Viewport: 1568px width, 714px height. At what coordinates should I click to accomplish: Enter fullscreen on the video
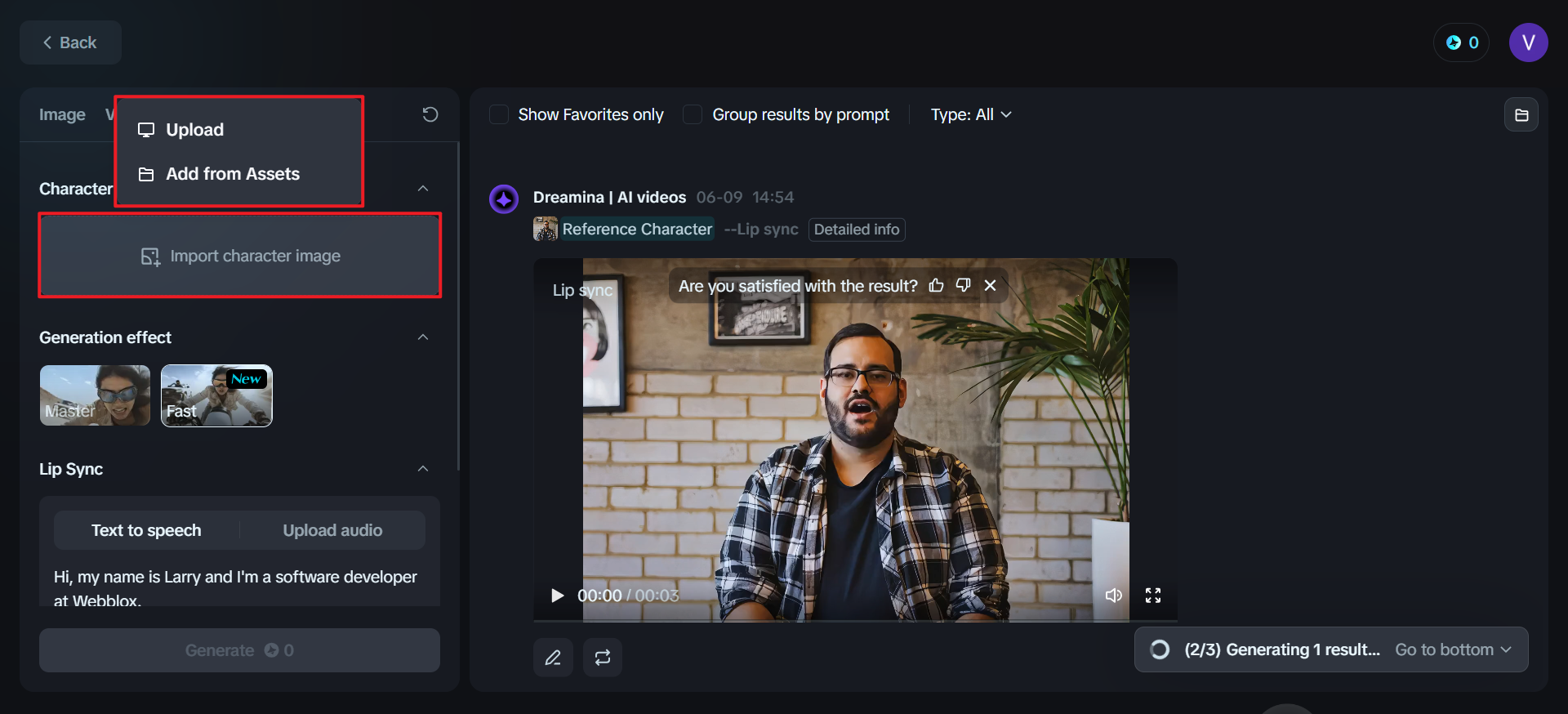pyautogui.click(x=1152, y=596)
